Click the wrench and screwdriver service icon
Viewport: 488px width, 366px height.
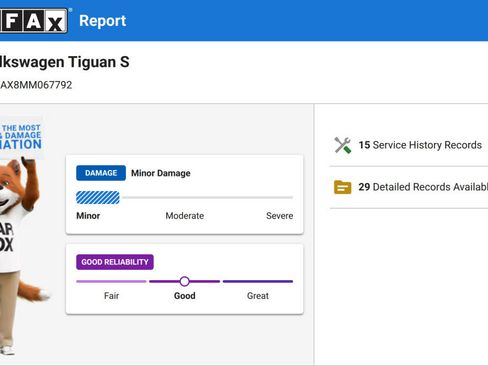click(343, 145)
